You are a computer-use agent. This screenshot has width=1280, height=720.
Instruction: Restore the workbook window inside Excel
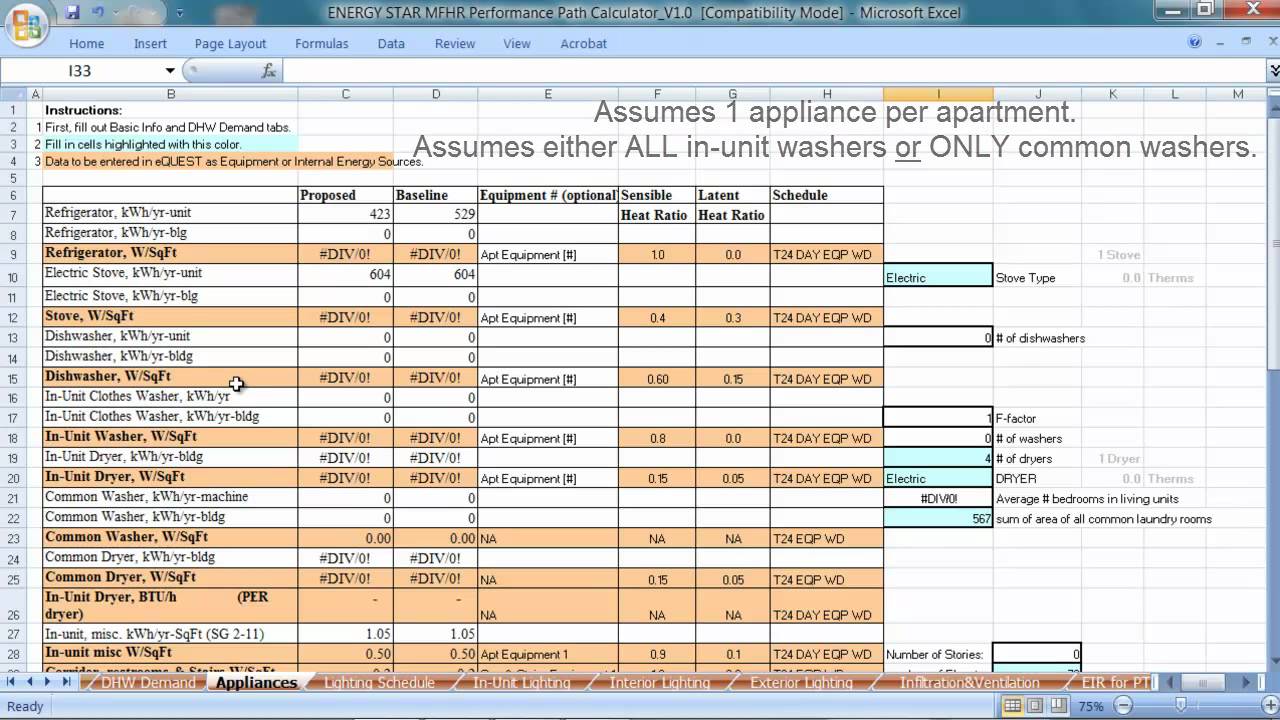point(1246,42)
